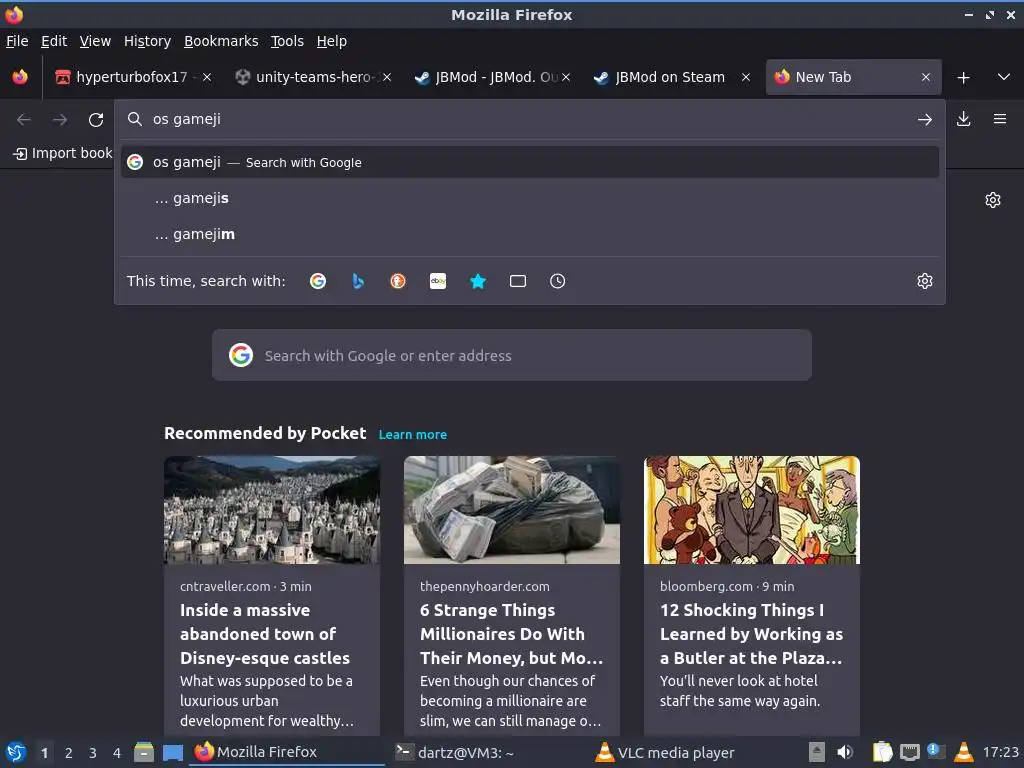Open the butler cartoon article thumbnail
Image resolution: width=1024 pixels, height=768 pixels.
pos(752,509)
